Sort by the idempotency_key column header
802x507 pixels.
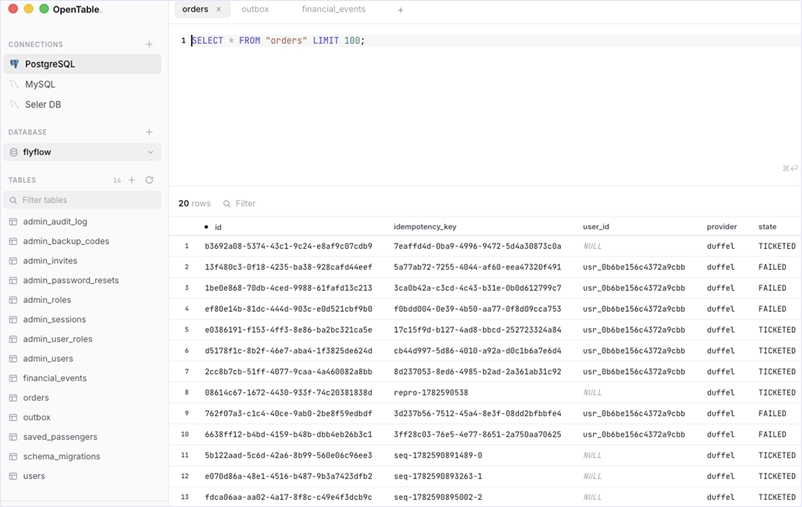pos(425,227)
